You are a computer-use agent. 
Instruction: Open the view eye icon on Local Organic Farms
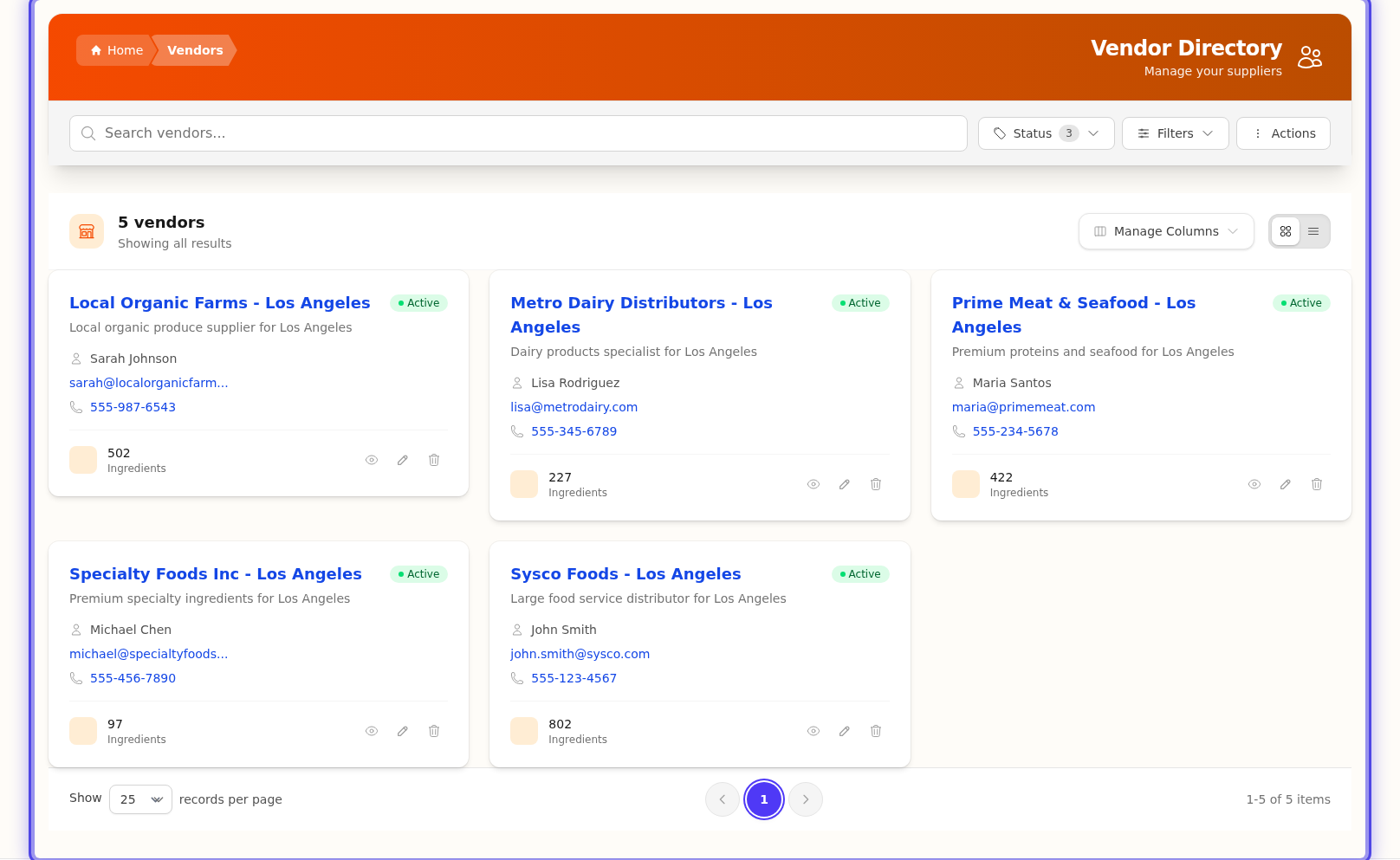pos(372,460)
